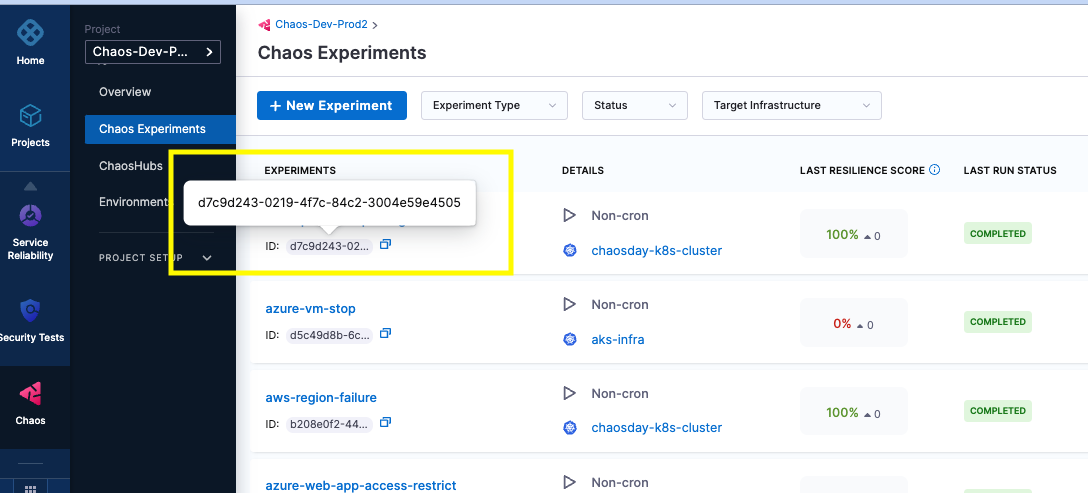
Task: Open Security Tests shield icon
Action: click(x=30, y=311)
